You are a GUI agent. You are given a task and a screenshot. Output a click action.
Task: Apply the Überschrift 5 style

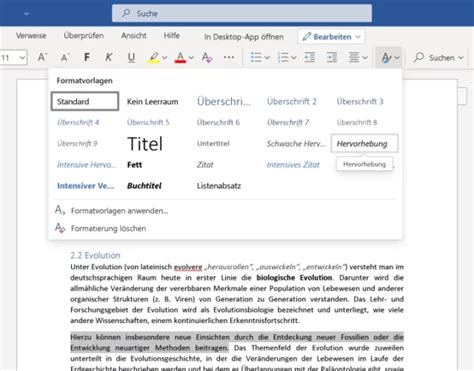tap(148, 122)
